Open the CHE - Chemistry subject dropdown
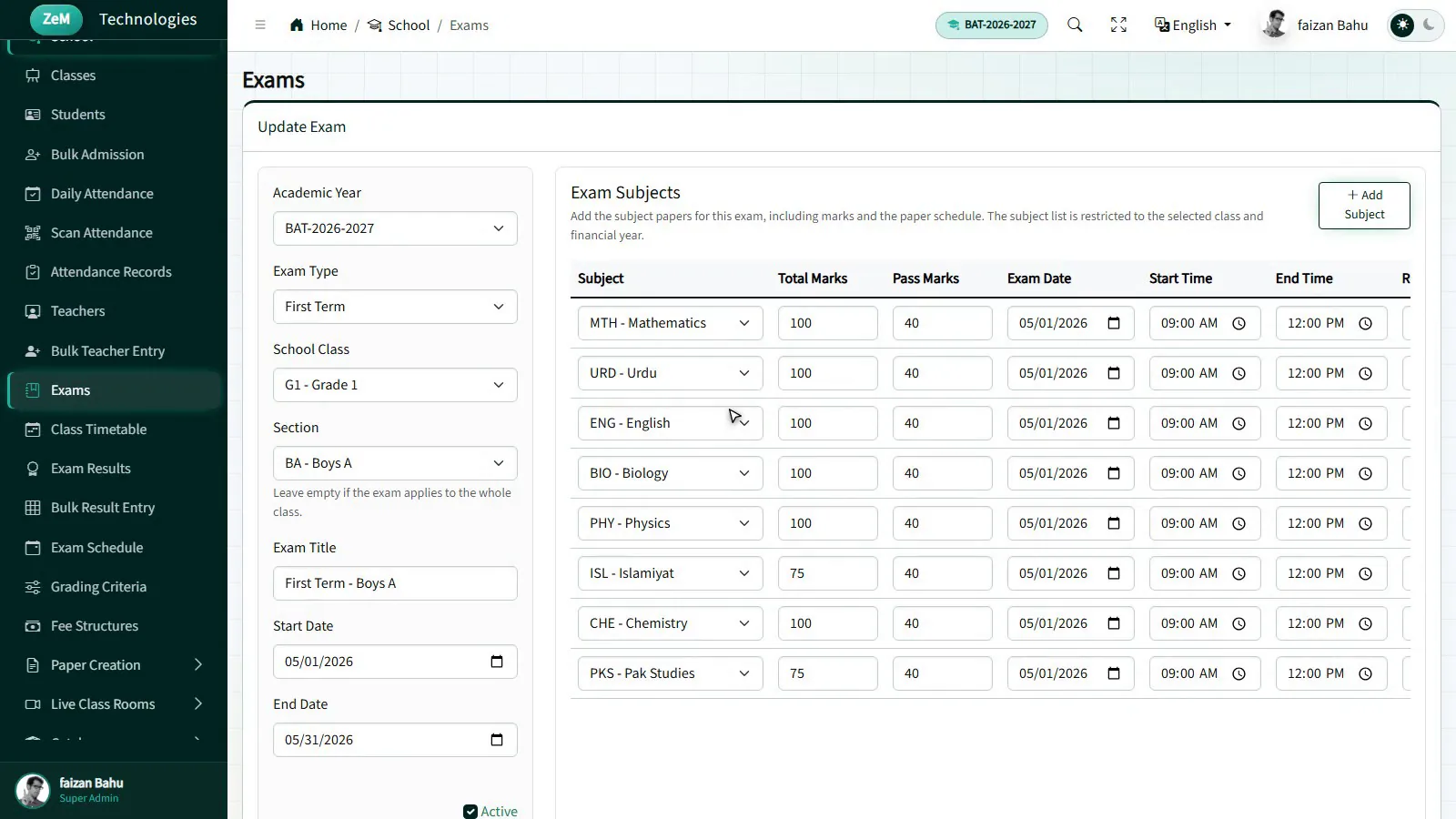The image size is (1456, 819). (670, 623)
